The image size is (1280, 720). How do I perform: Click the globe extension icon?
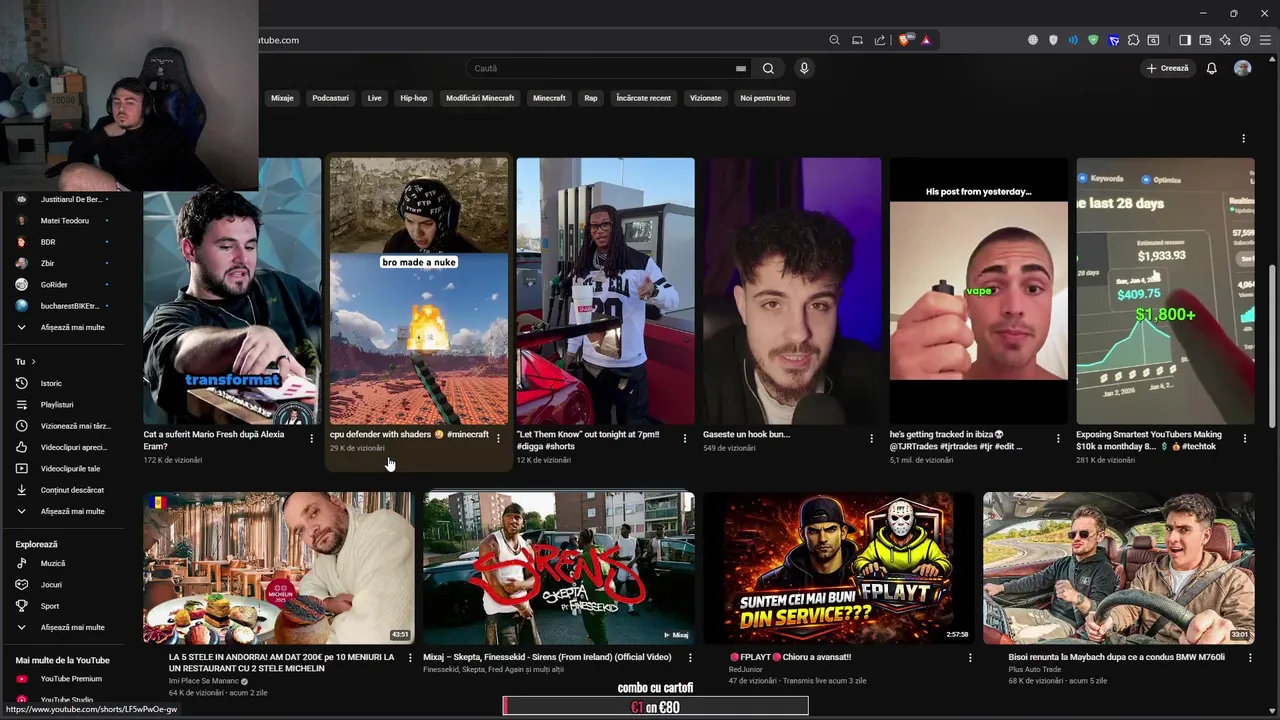[1033, 40]
